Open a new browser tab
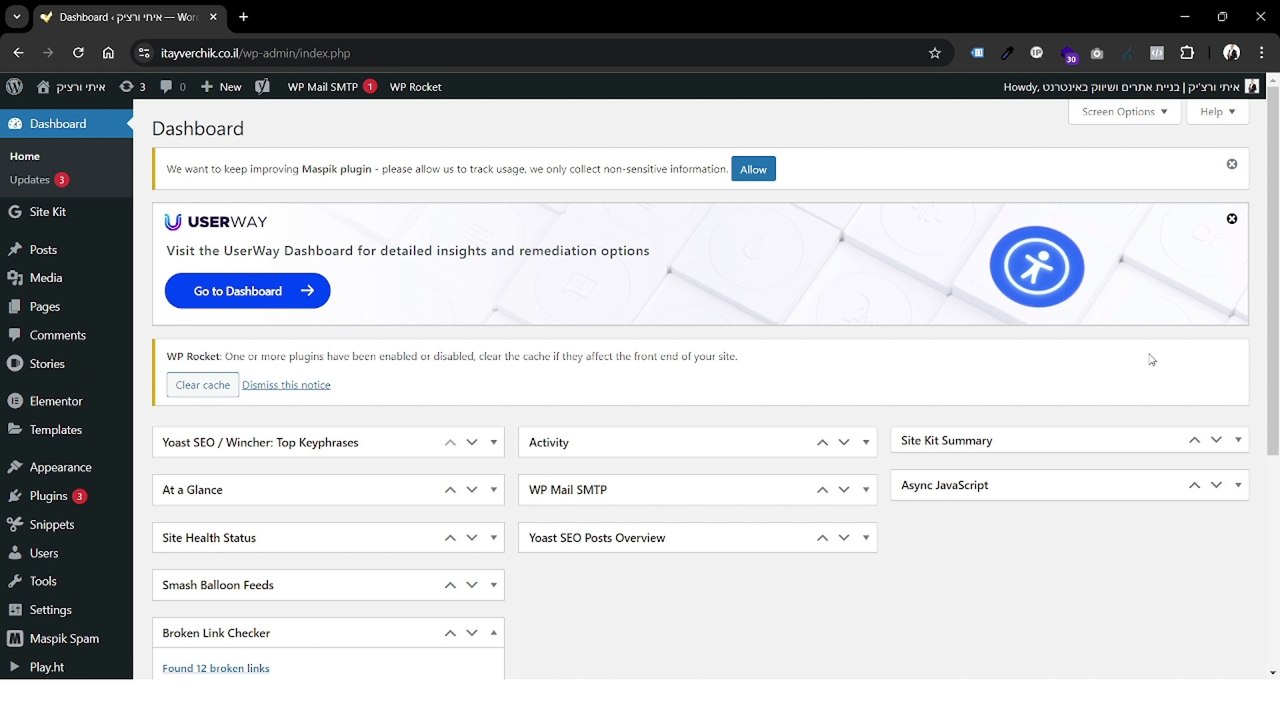This screenshot has width=1280, height=720. click(x=243, y=17)
